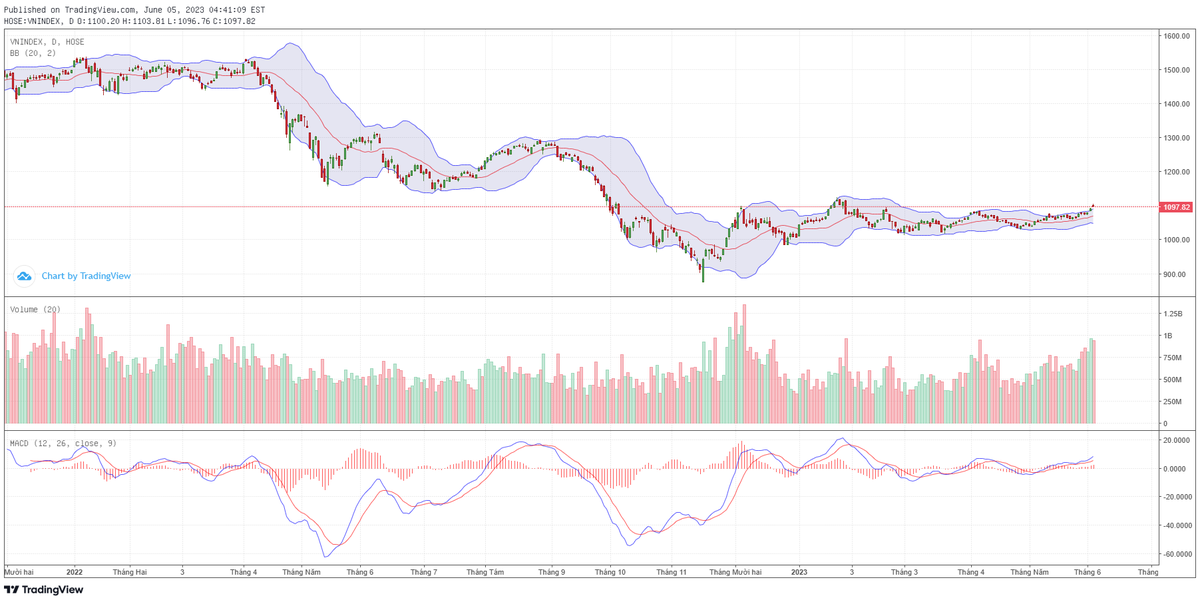Click the "Tháng 10" time axis label
1200x602 pixels.
click(610, 572)
